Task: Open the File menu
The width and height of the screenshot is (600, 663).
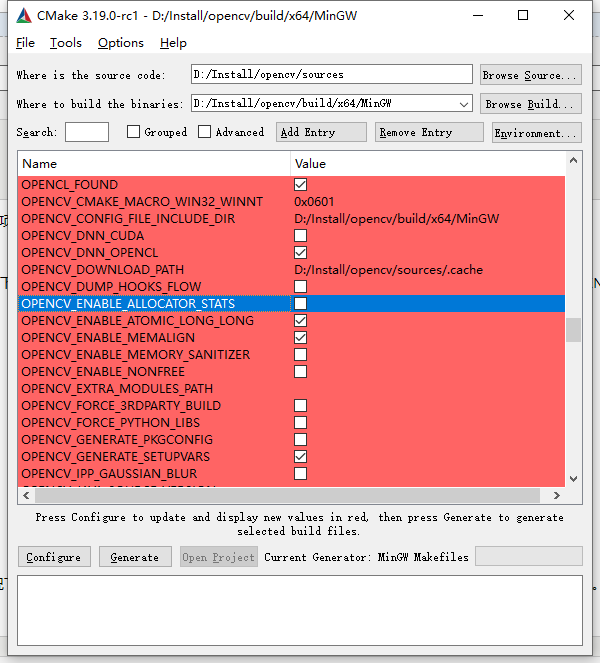Action: coord(25,43)
